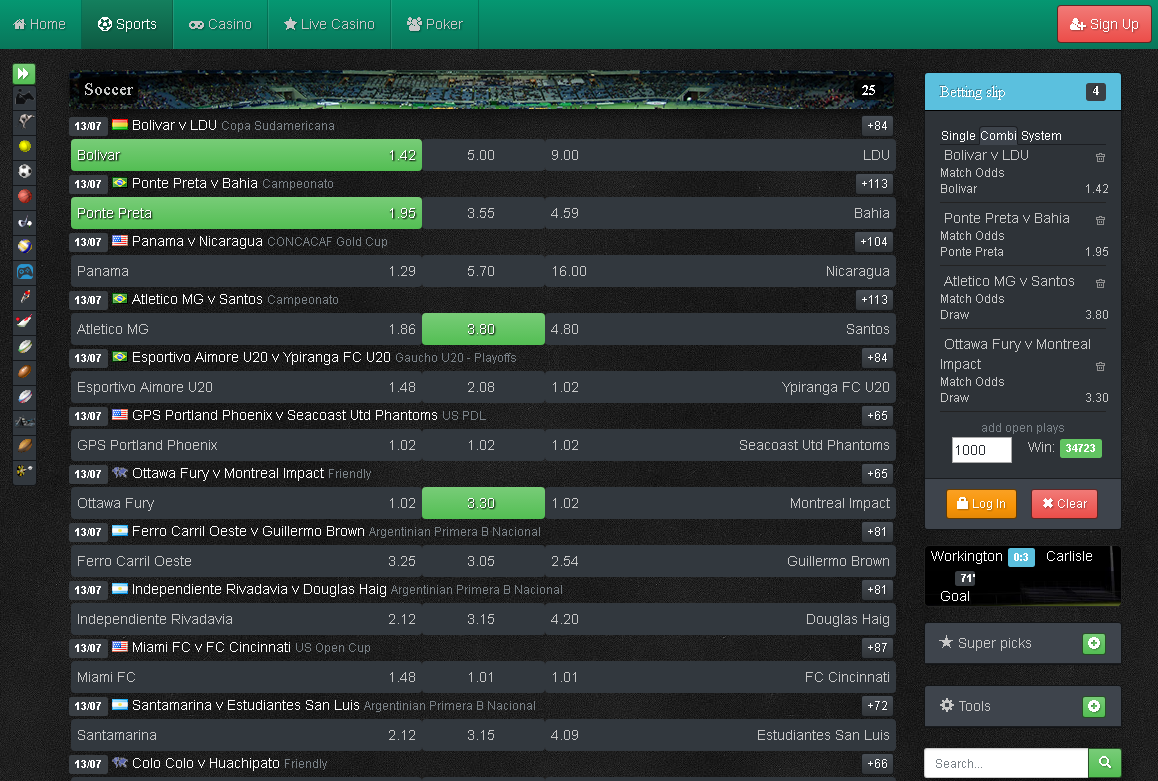Click the cycling icon in the sidebar
The height and width of the screenshot is (781, 1158).
pos(24,297)
